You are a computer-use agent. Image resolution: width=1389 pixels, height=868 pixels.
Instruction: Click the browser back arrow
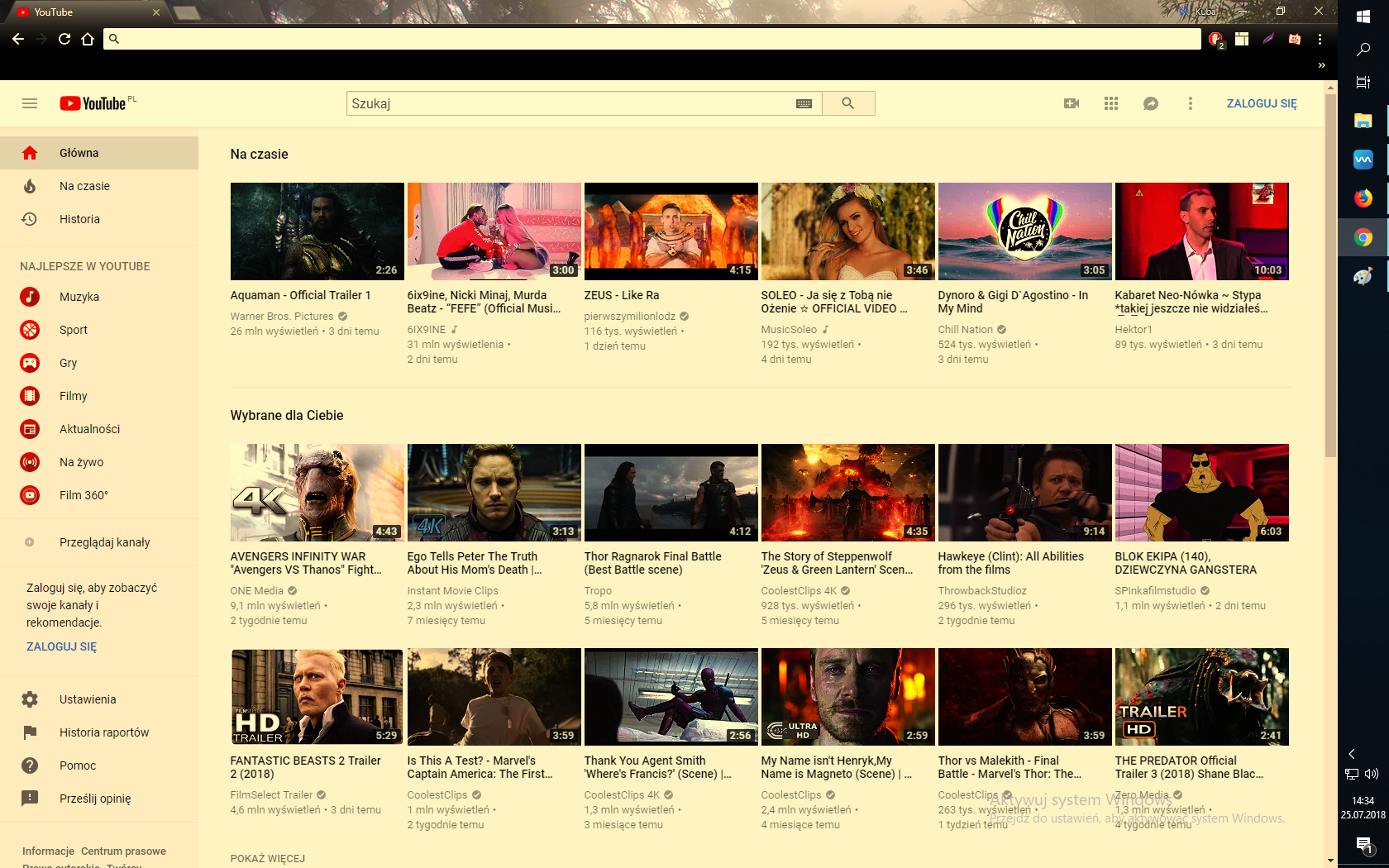pyautogui.click(x=18, y=39)
